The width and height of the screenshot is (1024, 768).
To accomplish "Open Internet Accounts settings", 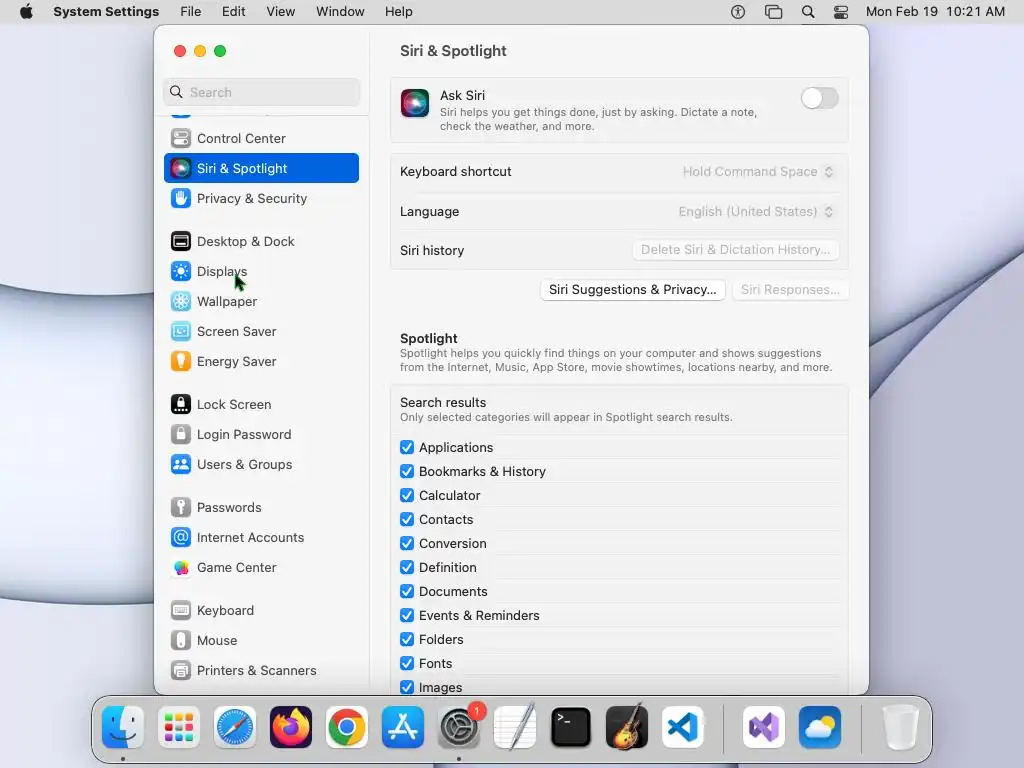I will coord(261,538).
